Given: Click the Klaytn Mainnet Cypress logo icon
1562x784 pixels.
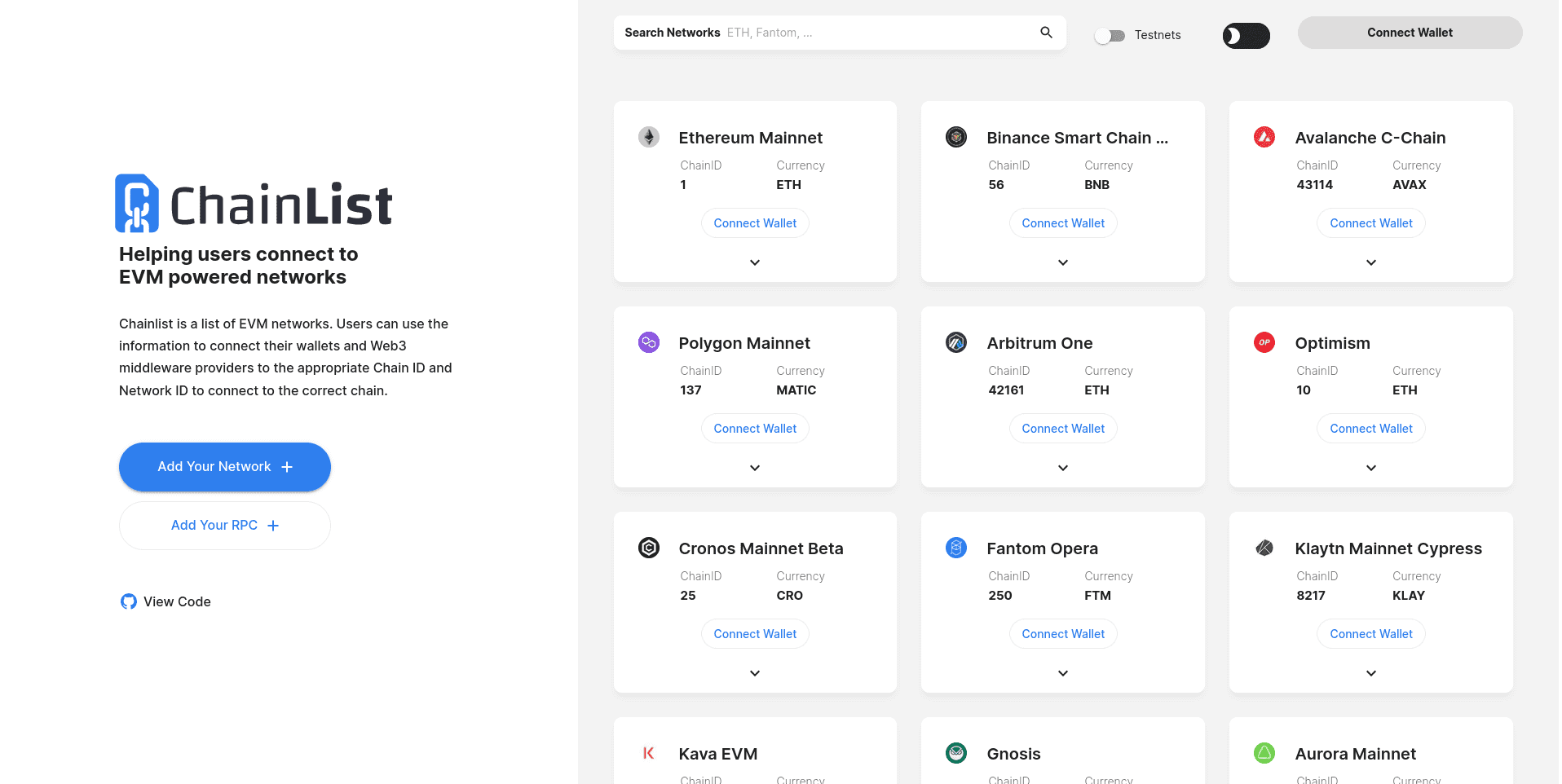Looking at the screenshot, I should [1264, 548].
